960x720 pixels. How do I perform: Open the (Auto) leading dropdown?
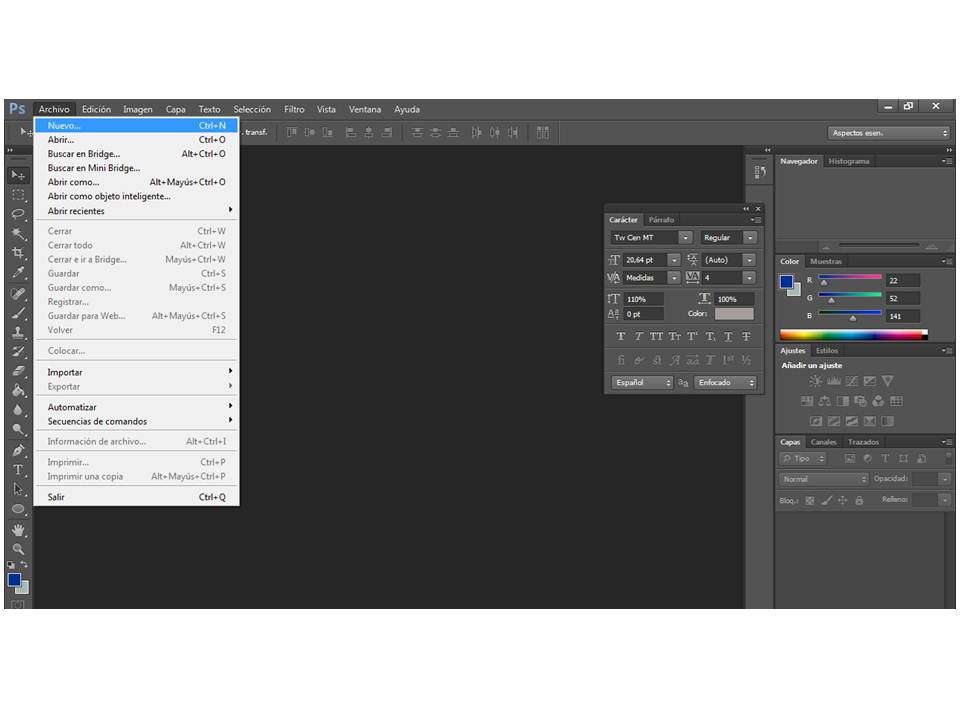coord(749,260)
